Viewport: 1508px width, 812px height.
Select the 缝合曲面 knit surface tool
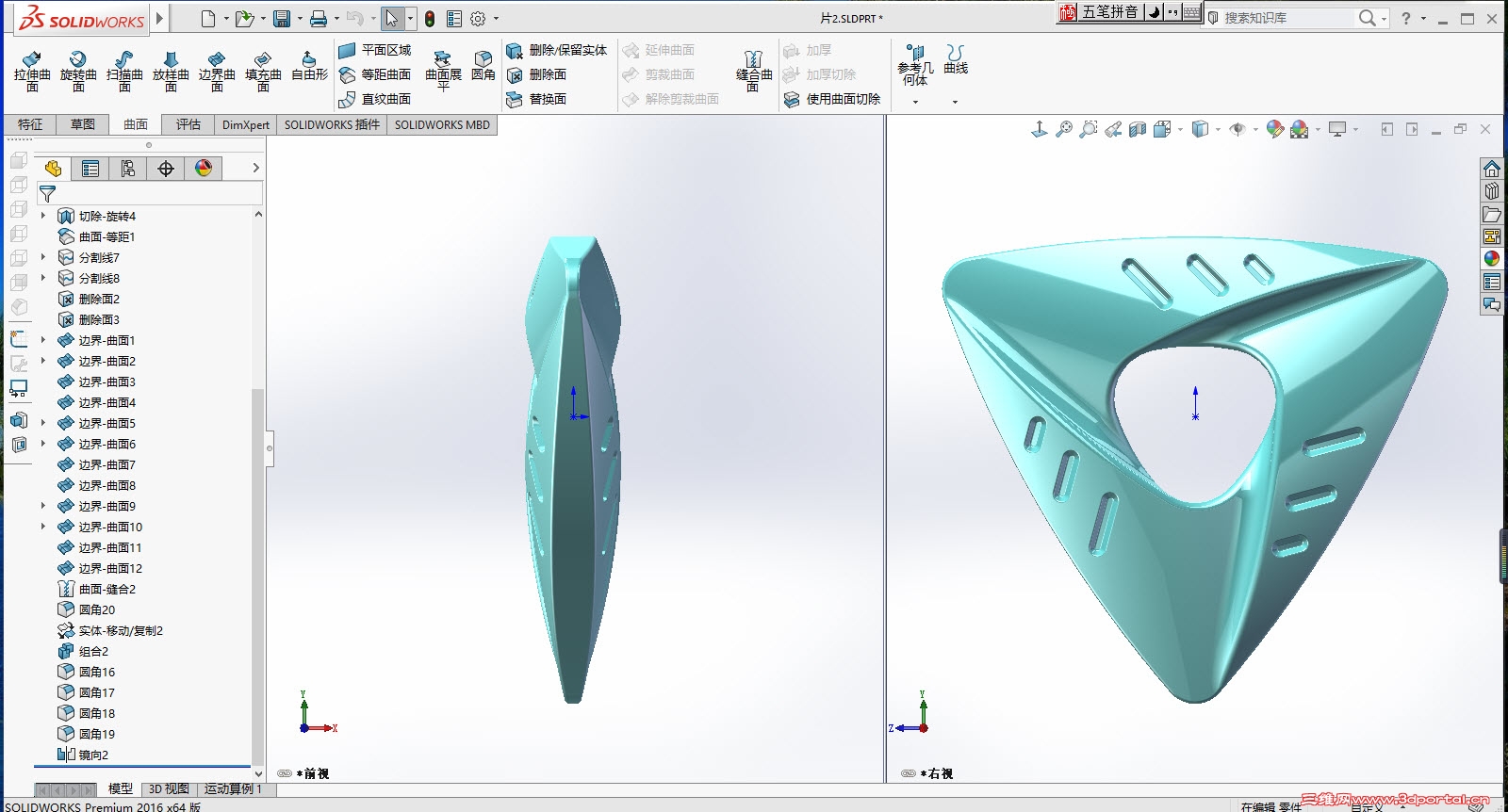(x=754, y=71)
